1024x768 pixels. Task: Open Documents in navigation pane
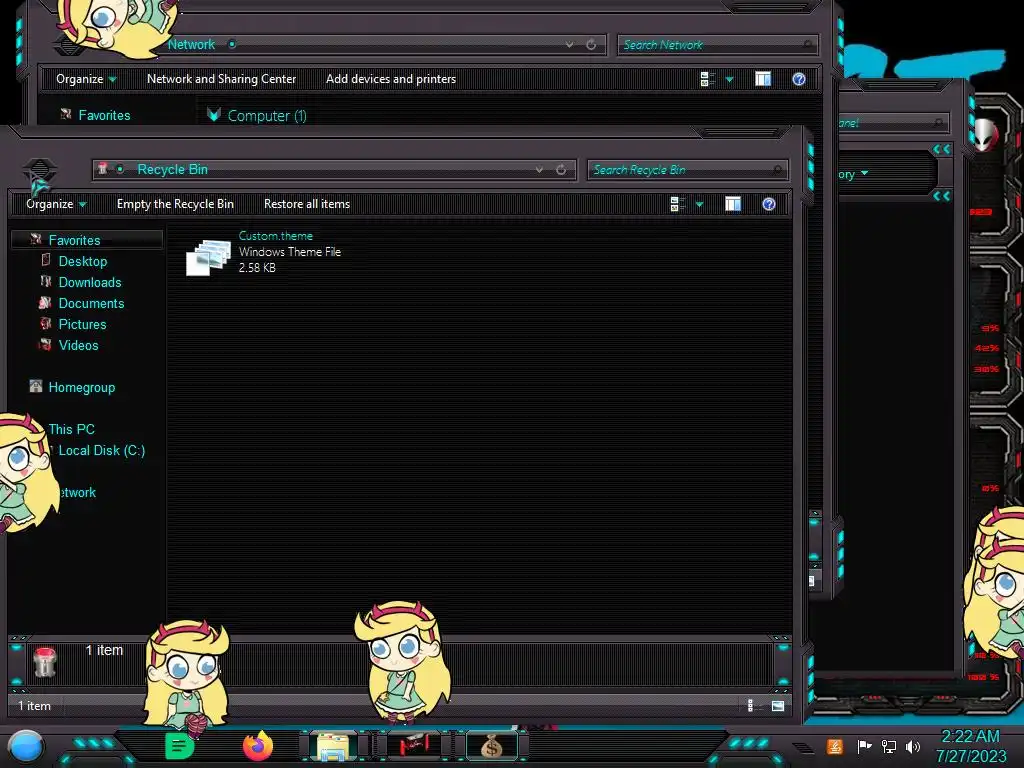pyautogui.click(x=91, y=303)
